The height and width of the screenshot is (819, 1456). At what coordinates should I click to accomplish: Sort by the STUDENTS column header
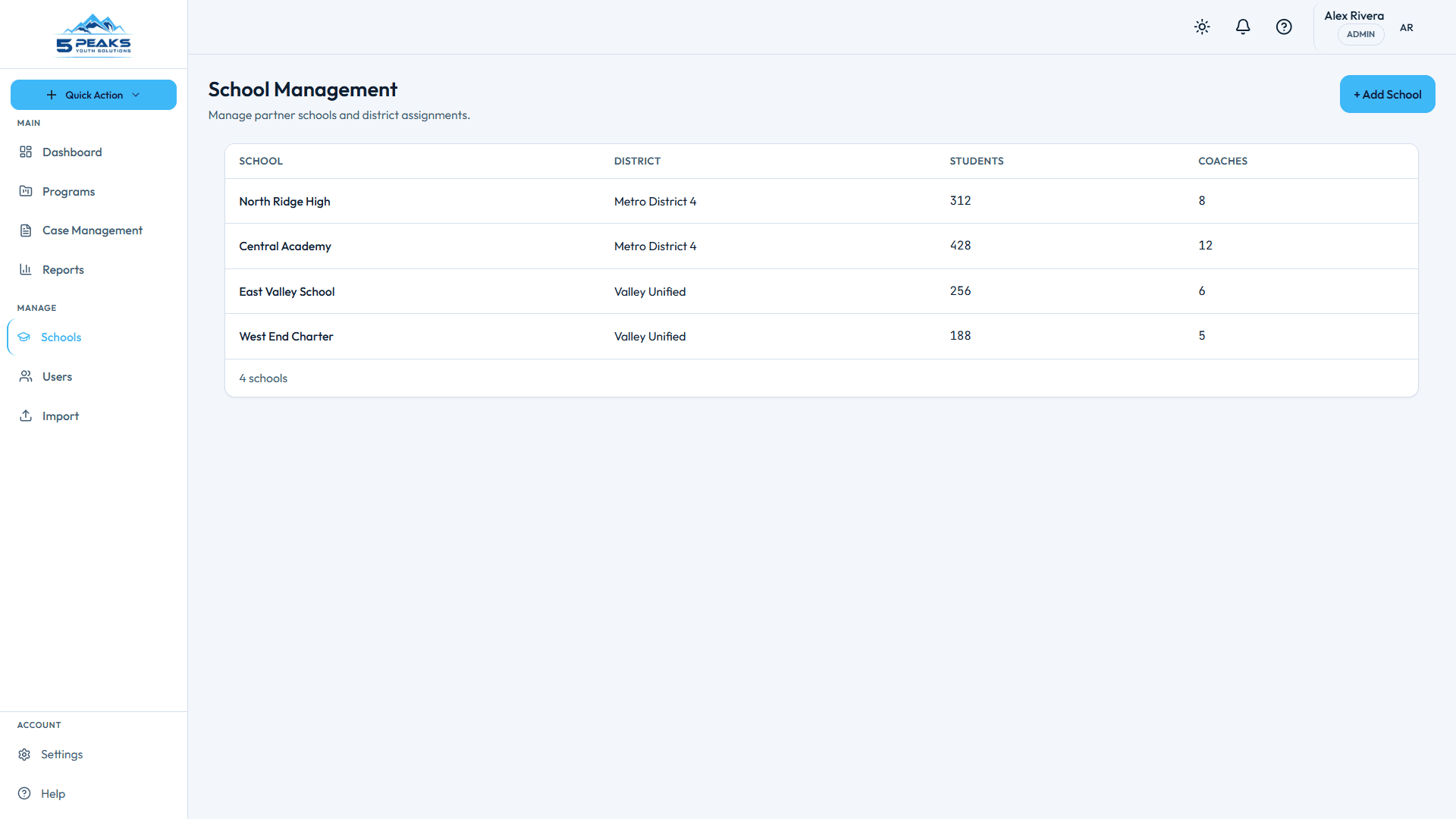[x=977, y=161]
